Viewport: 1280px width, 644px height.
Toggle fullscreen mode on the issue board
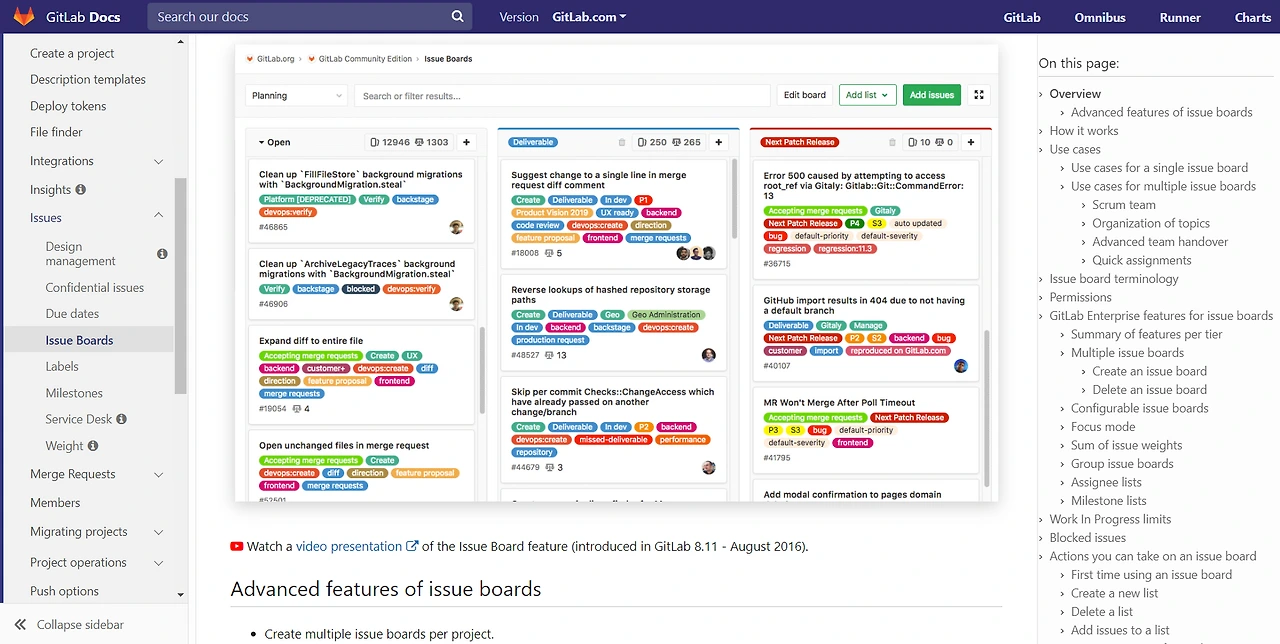[978, 94]
